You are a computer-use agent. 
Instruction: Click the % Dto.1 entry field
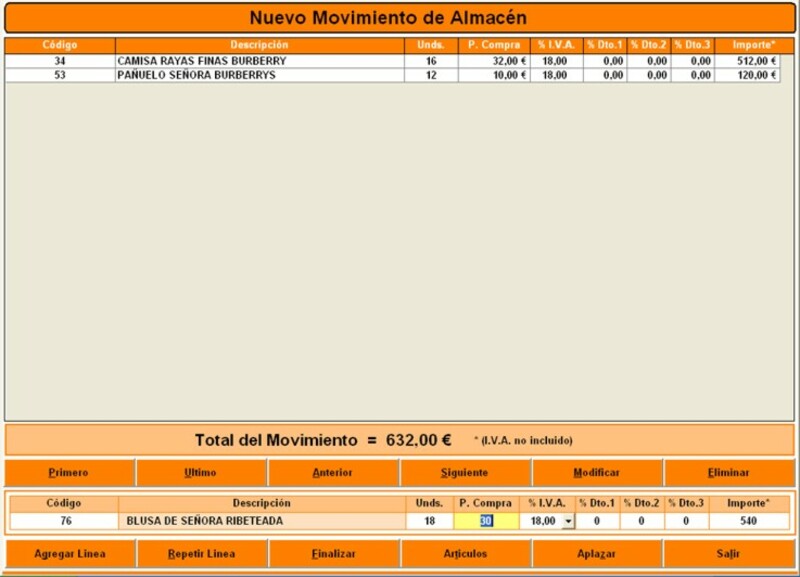[598, 521]
